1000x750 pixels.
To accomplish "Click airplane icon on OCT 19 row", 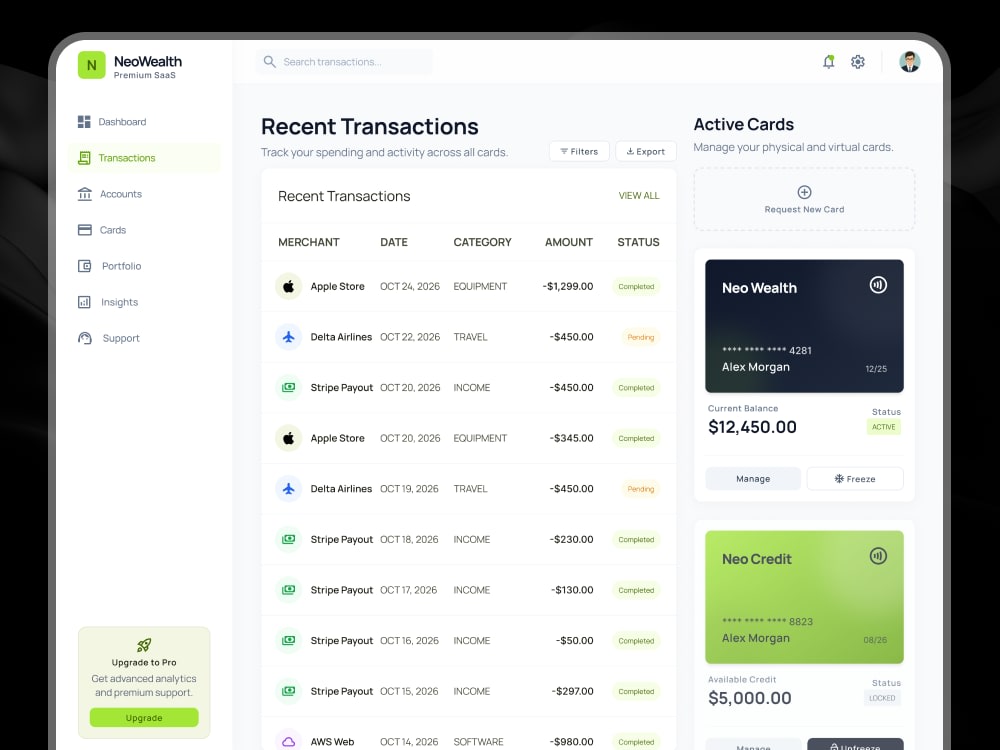I will 288,489.
